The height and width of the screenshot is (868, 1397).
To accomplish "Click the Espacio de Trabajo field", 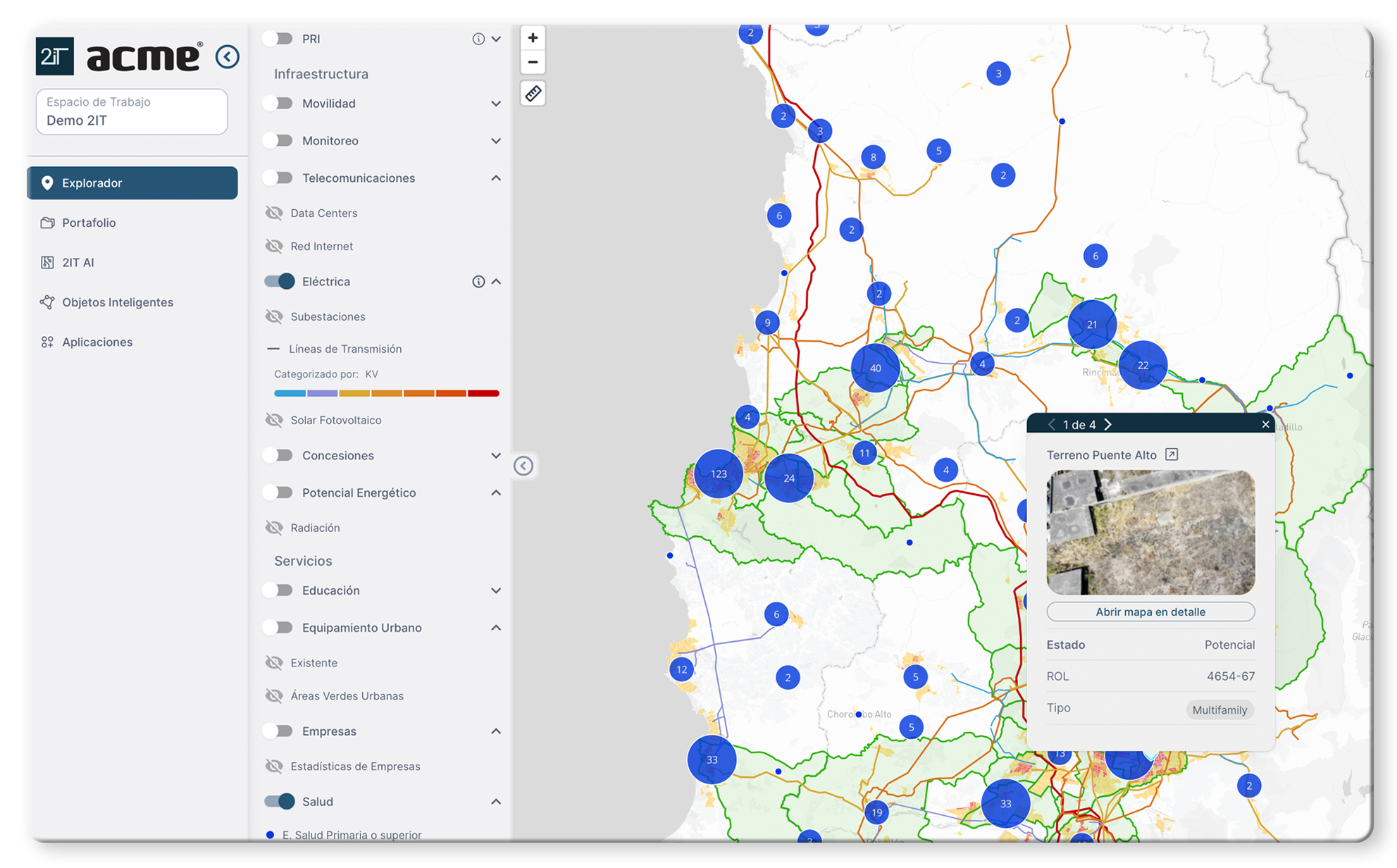I will click(132, 111).
